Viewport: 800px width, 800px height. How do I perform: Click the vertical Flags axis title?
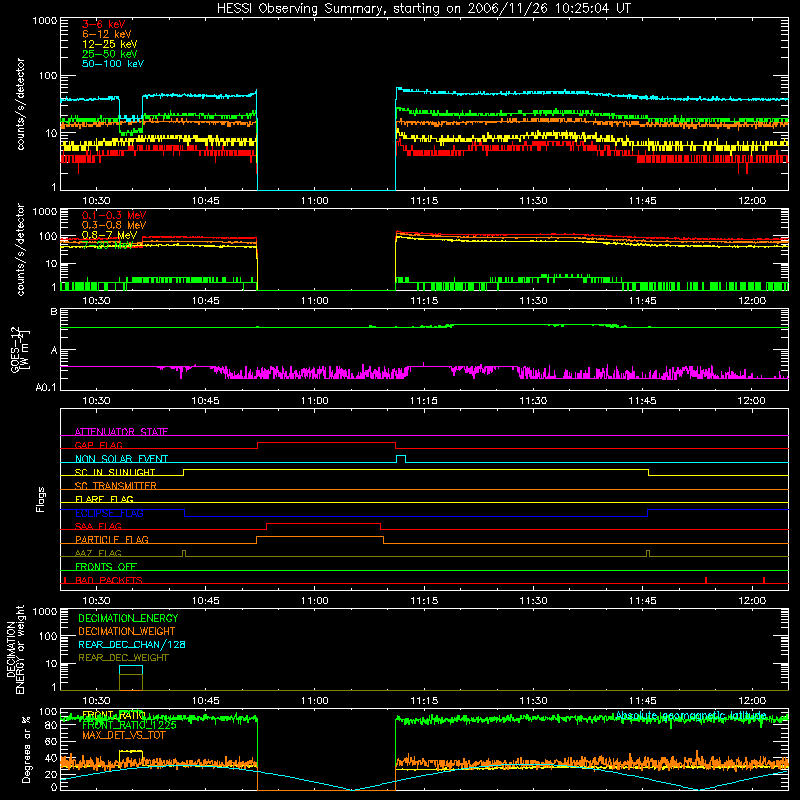[41, 499]
